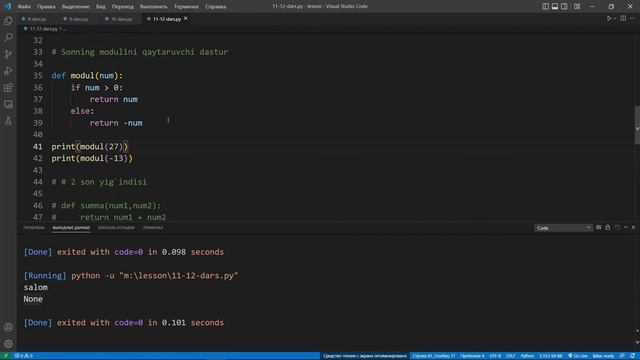Open the Вид menu
This screenshot has width=640, height=360.
(100, 7)
